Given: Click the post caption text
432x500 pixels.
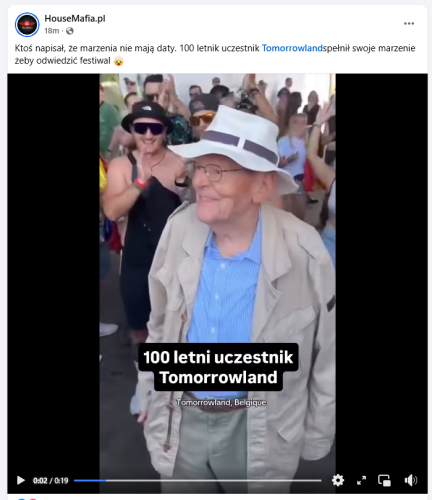Looking at the screenshot, I should [215, 54].
